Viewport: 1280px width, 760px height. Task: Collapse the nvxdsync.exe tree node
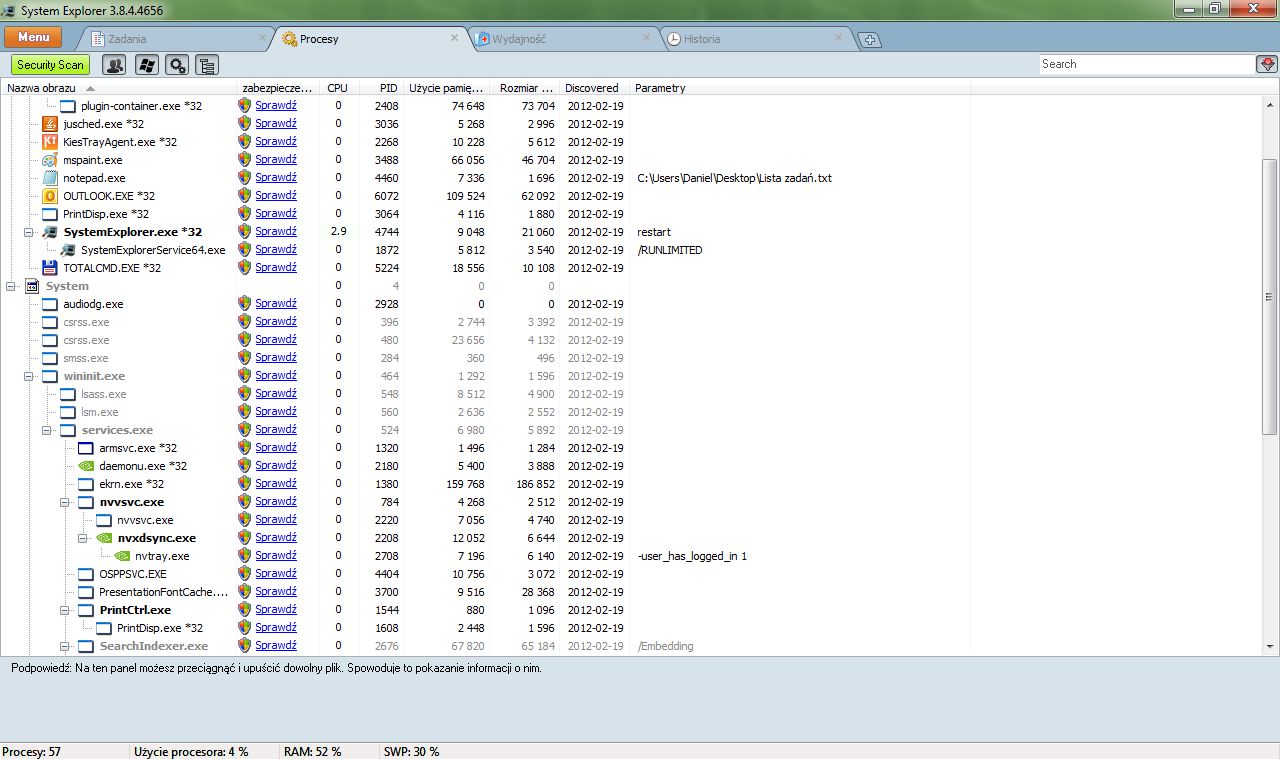click(83, 538)
